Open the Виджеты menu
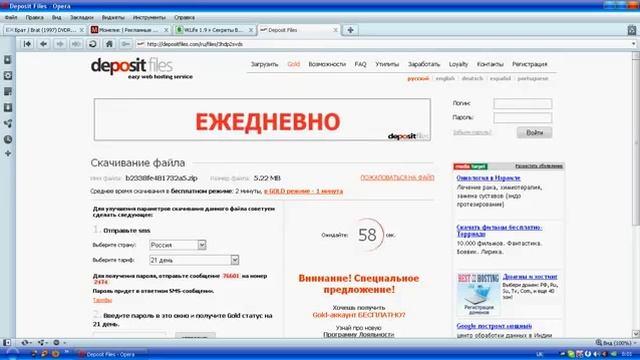640x360 pixels. pos(113,18)
